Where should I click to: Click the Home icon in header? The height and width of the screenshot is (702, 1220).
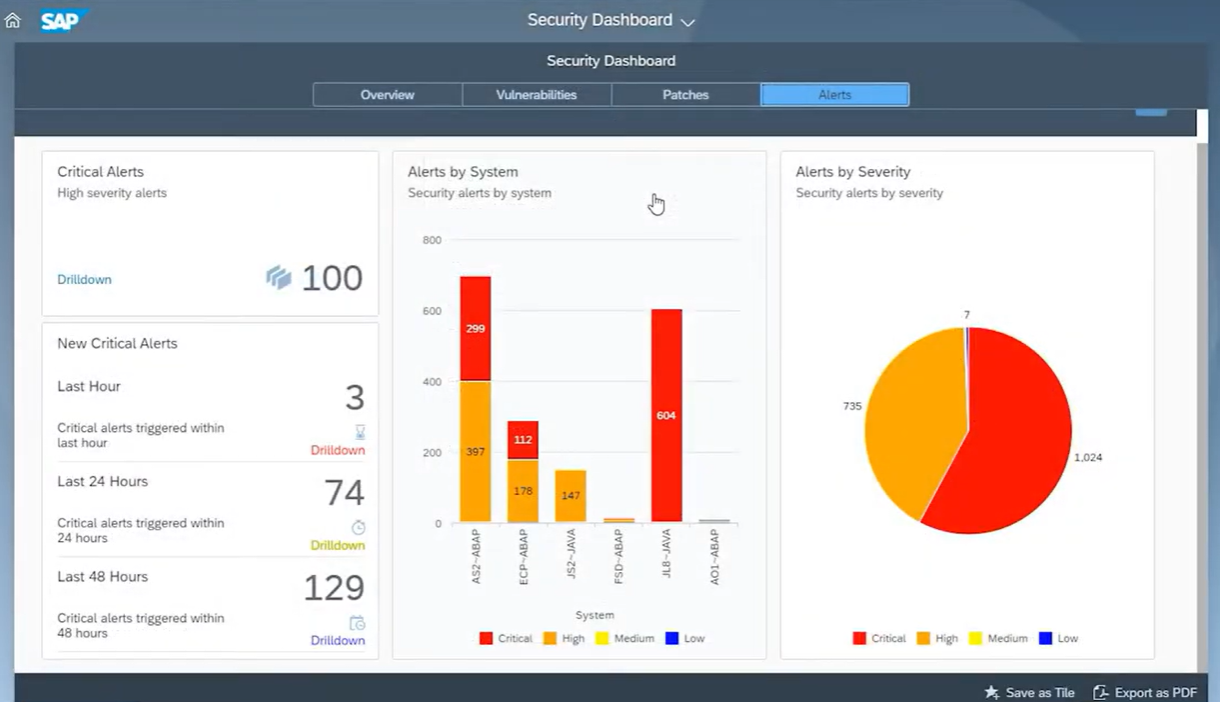tap(13, 20)
